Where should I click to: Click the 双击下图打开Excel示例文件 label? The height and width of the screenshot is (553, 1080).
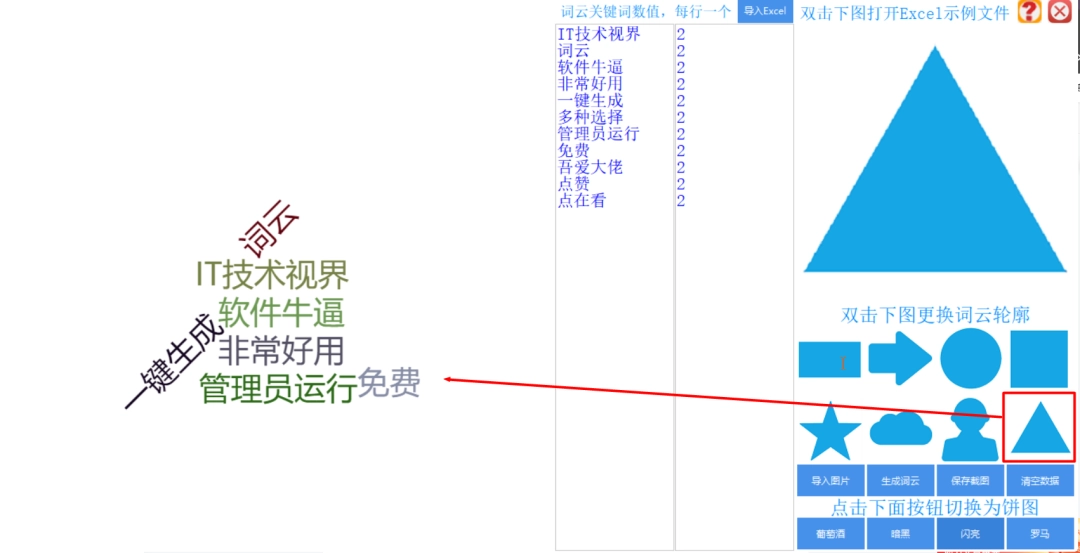905,12
